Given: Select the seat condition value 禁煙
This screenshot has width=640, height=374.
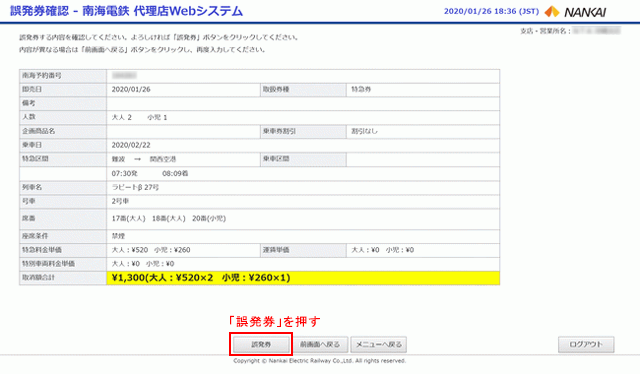Looking at the screenshot, I should [x=118, y=236].
